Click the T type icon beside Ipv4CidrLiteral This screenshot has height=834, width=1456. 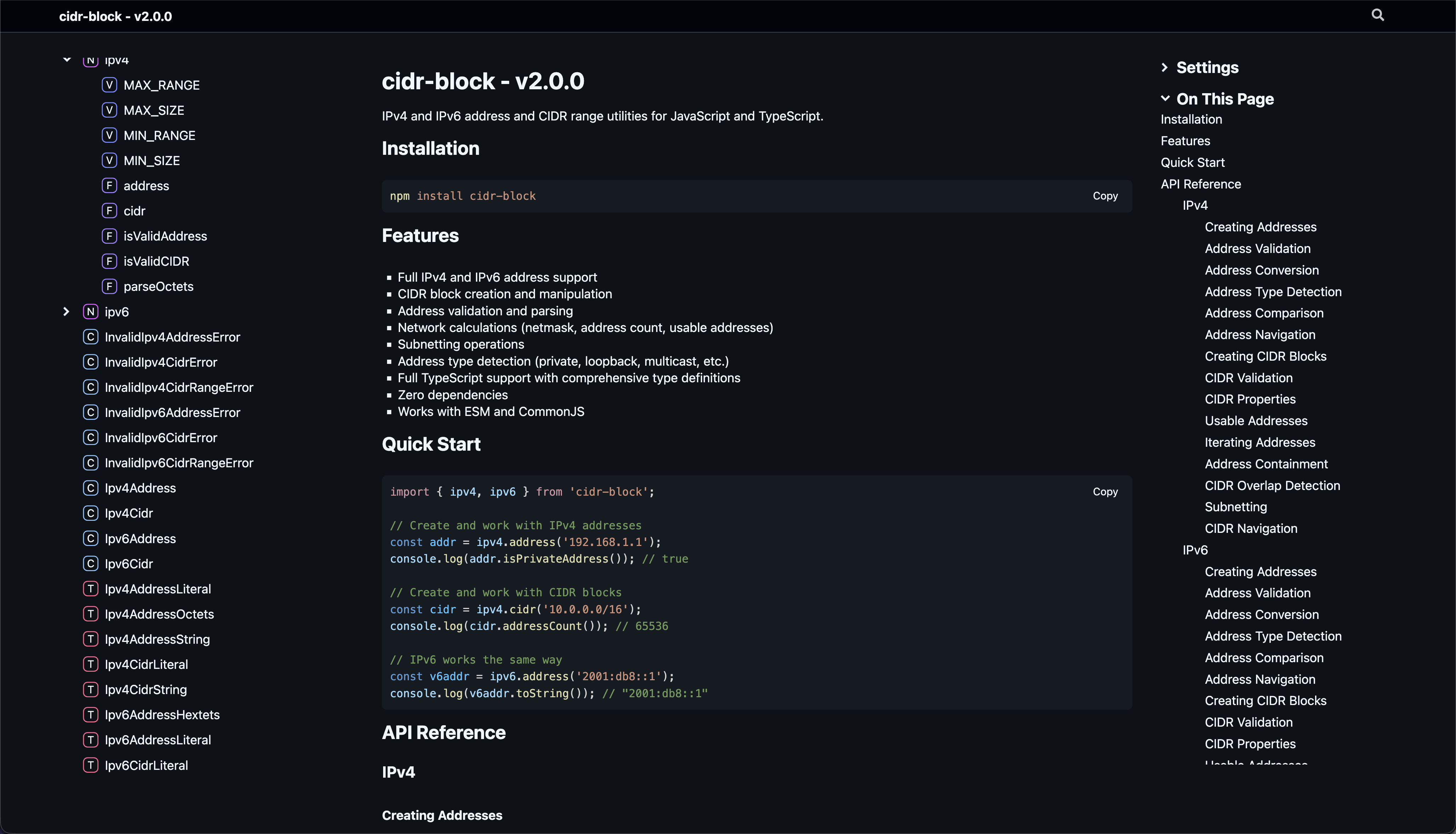[91, 664]
